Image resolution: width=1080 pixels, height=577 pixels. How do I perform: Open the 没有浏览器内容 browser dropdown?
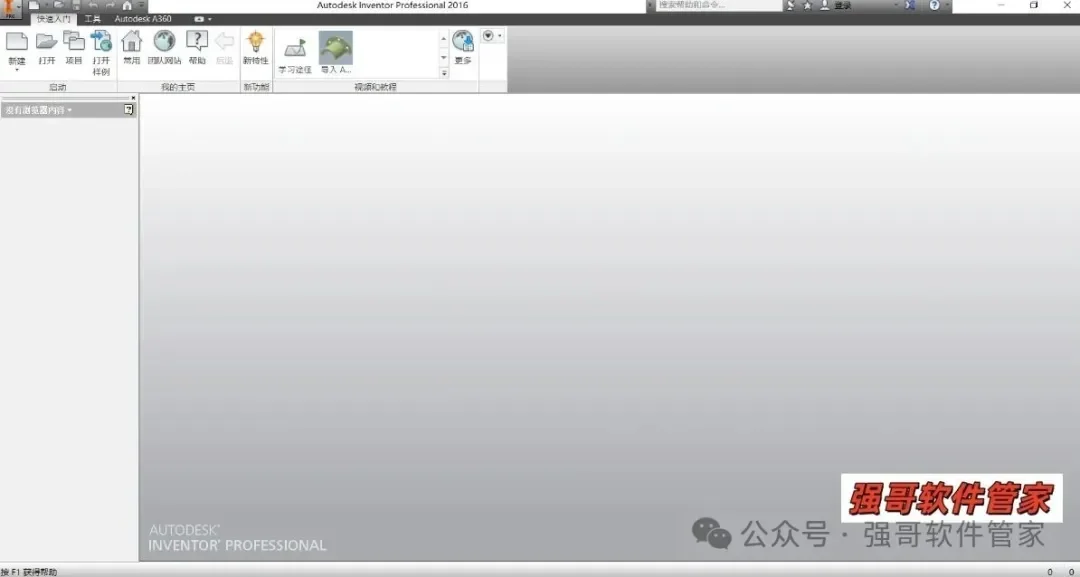click(x=39, y=110)
